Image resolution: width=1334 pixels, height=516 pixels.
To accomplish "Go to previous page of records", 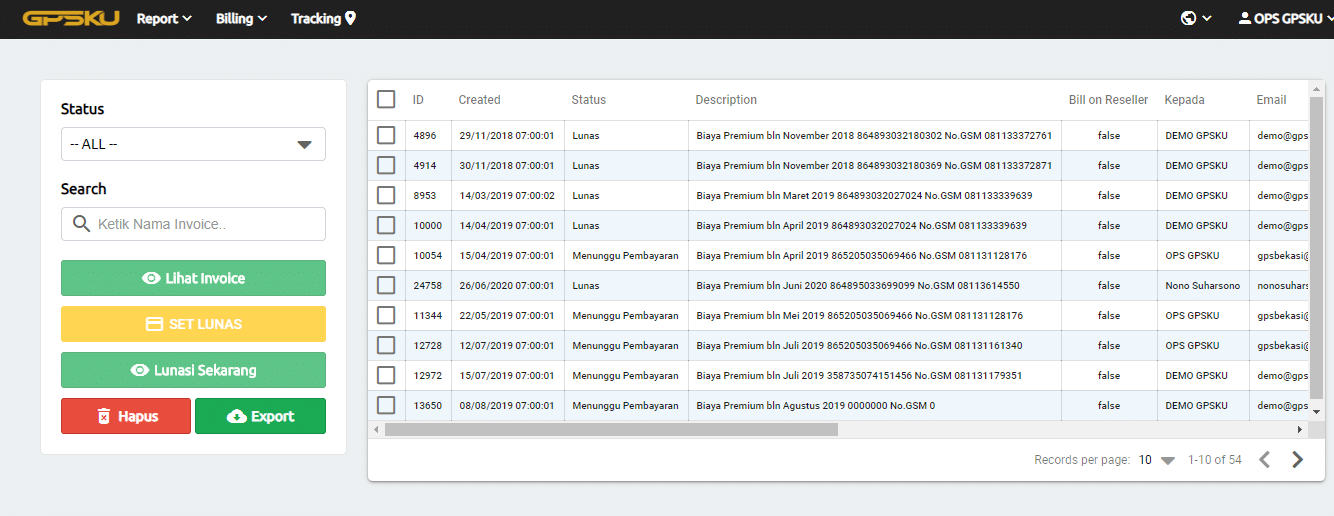I will coord(1264,460).
